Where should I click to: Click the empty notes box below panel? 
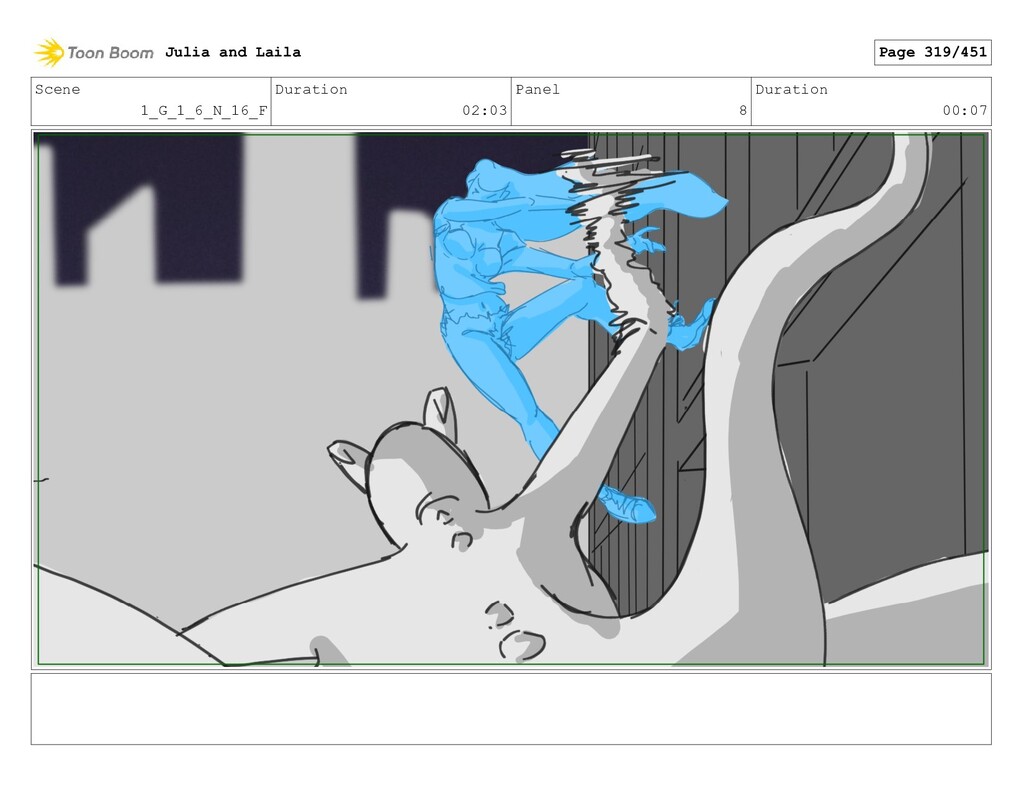point(511,709)
